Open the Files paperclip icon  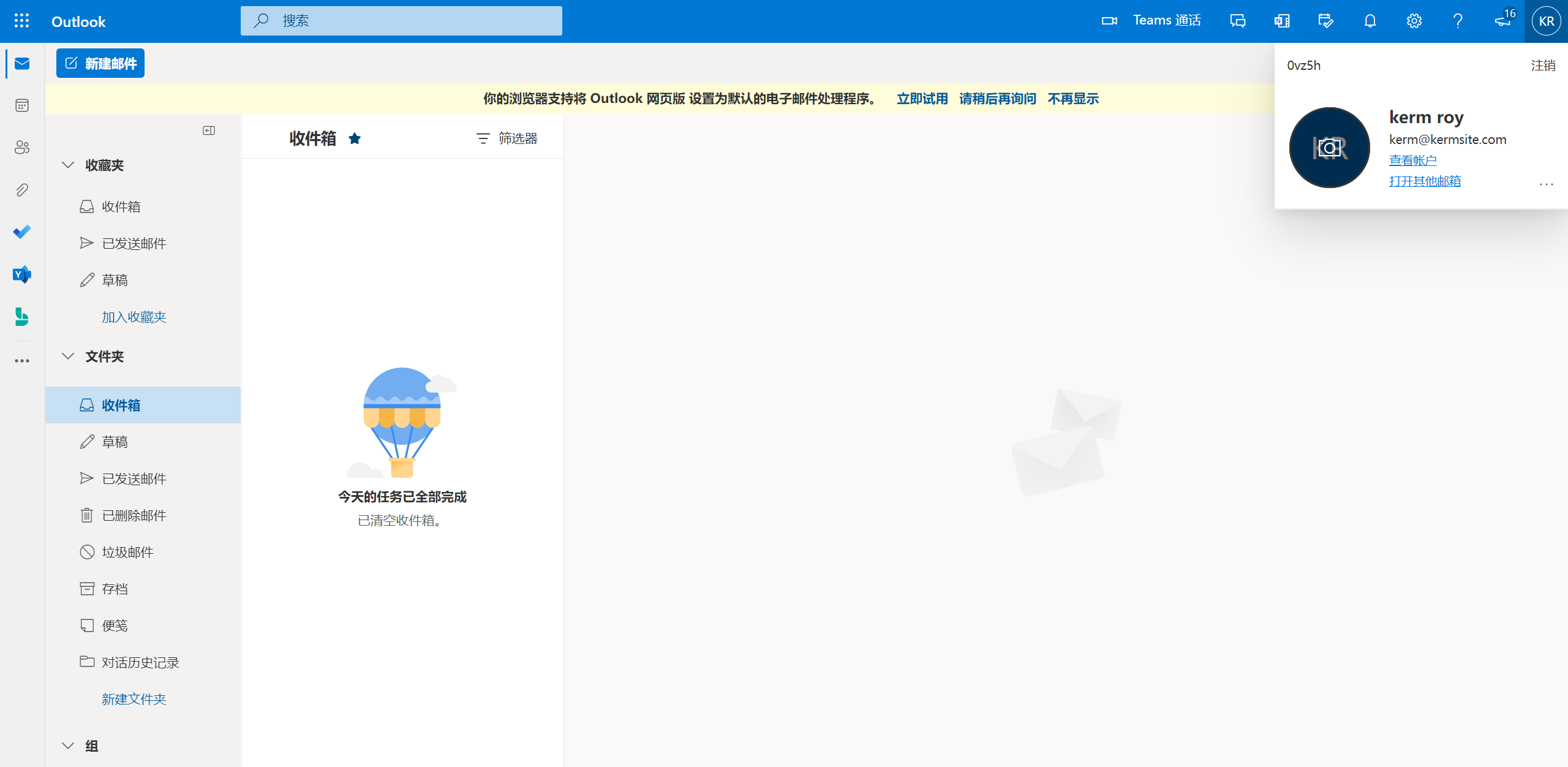coord(22,190)
